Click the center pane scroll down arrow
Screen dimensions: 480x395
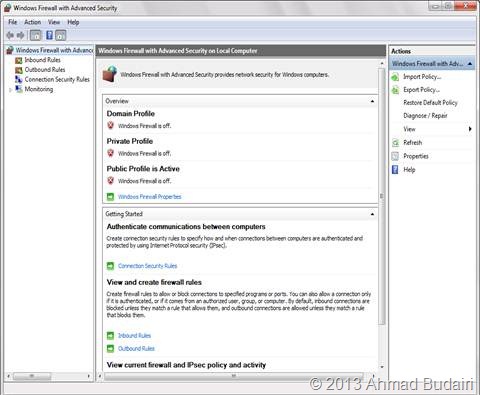coord(382,367)
